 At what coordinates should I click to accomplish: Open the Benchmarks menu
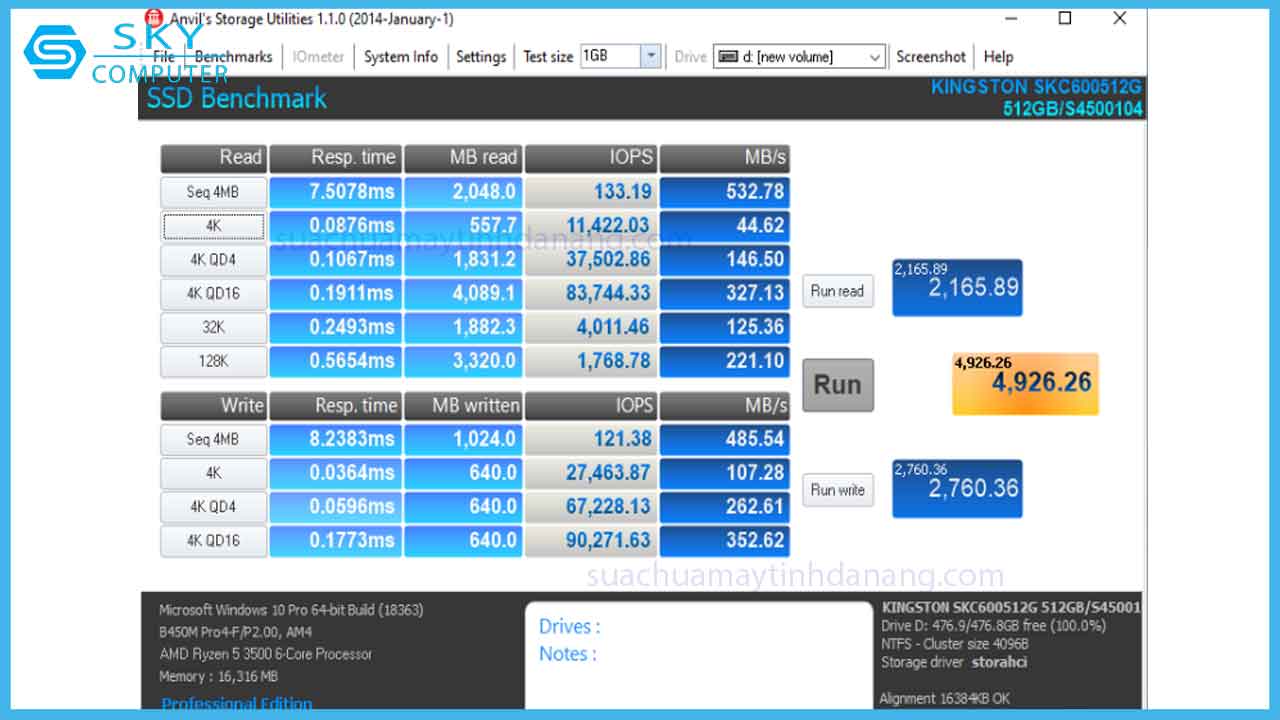[x=233, y=57]
